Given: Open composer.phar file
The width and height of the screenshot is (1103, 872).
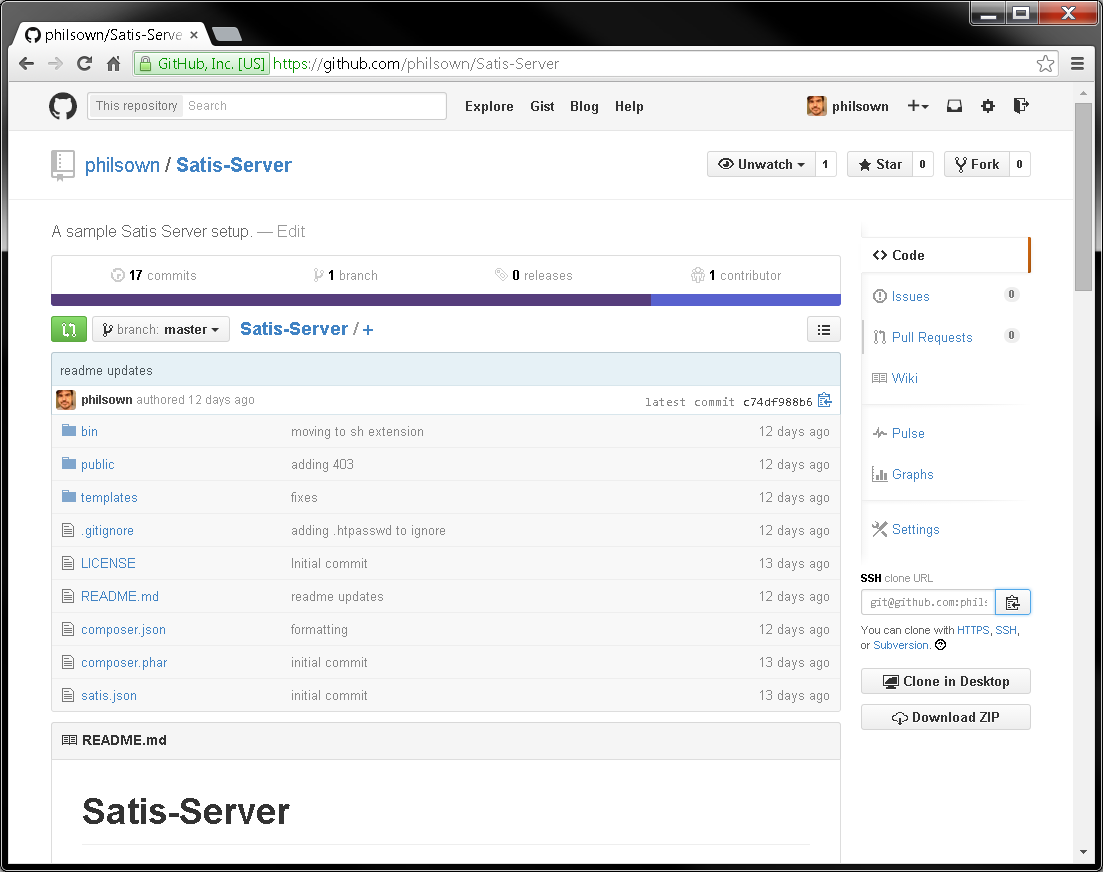Looking at the screenshot, I should 124,663.
